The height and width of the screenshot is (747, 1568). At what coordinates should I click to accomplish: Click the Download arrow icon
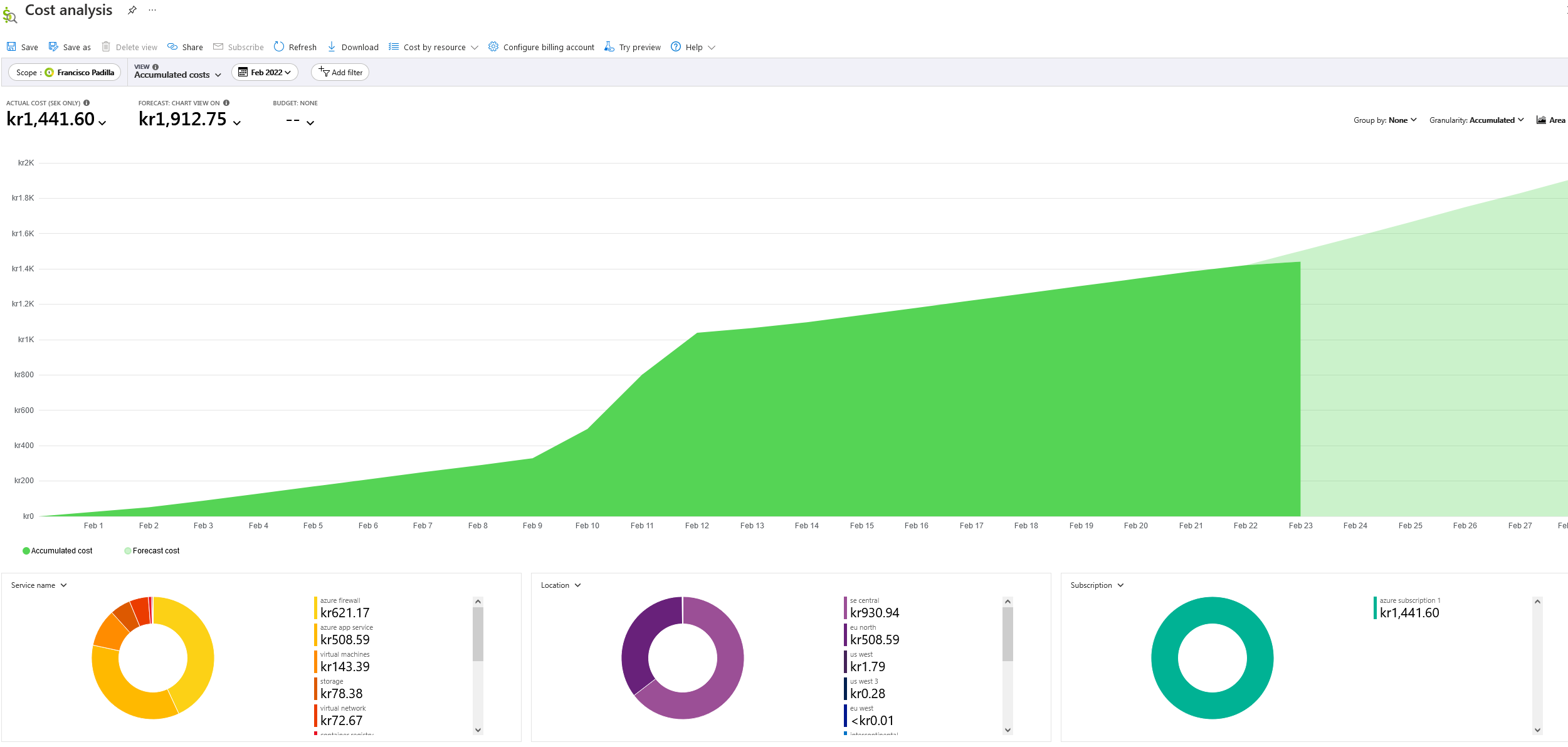click(x=332, y=47)
